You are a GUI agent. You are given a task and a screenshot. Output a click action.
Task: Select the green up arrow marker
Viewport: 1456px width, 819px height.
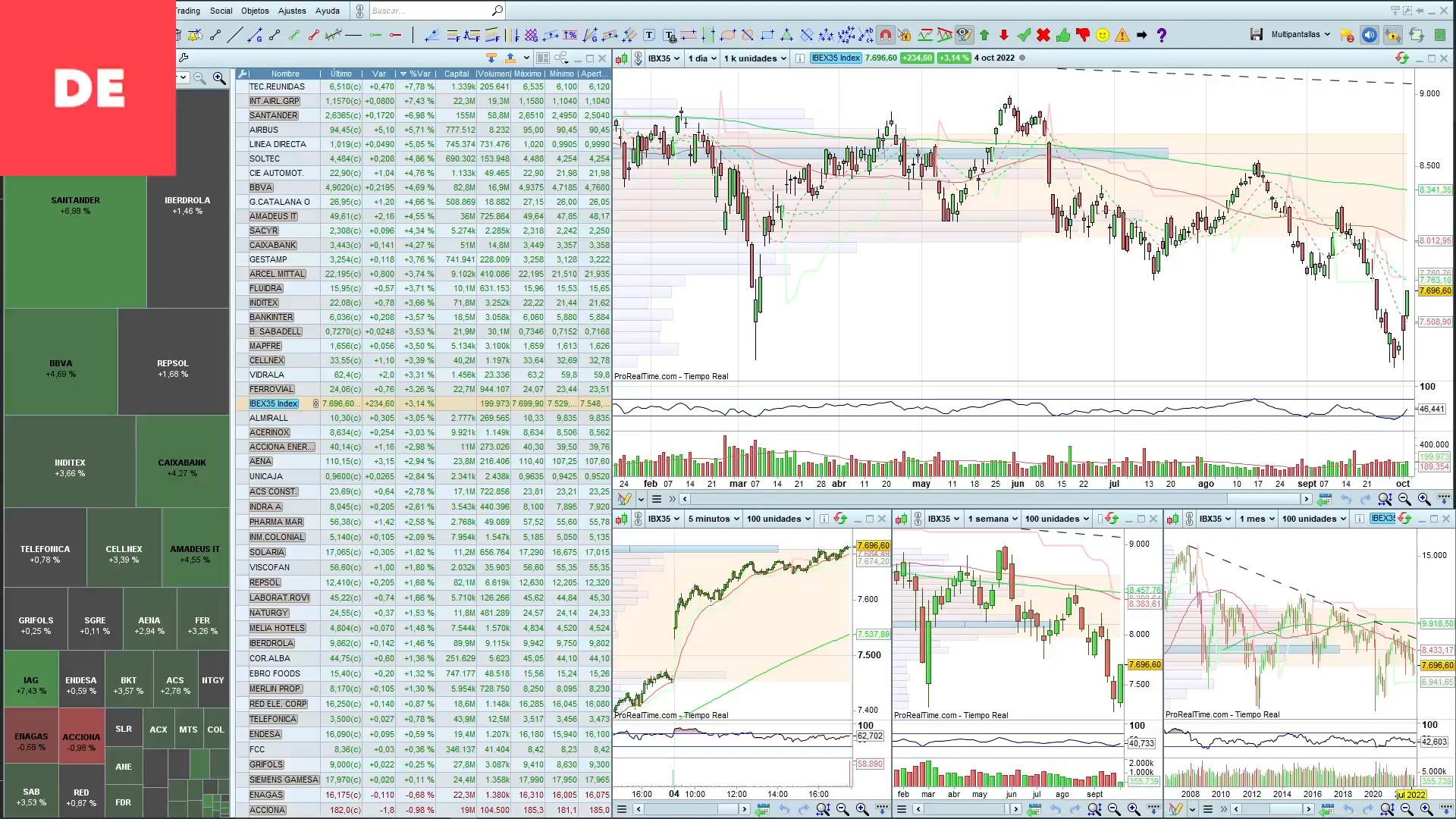point(984,35)
